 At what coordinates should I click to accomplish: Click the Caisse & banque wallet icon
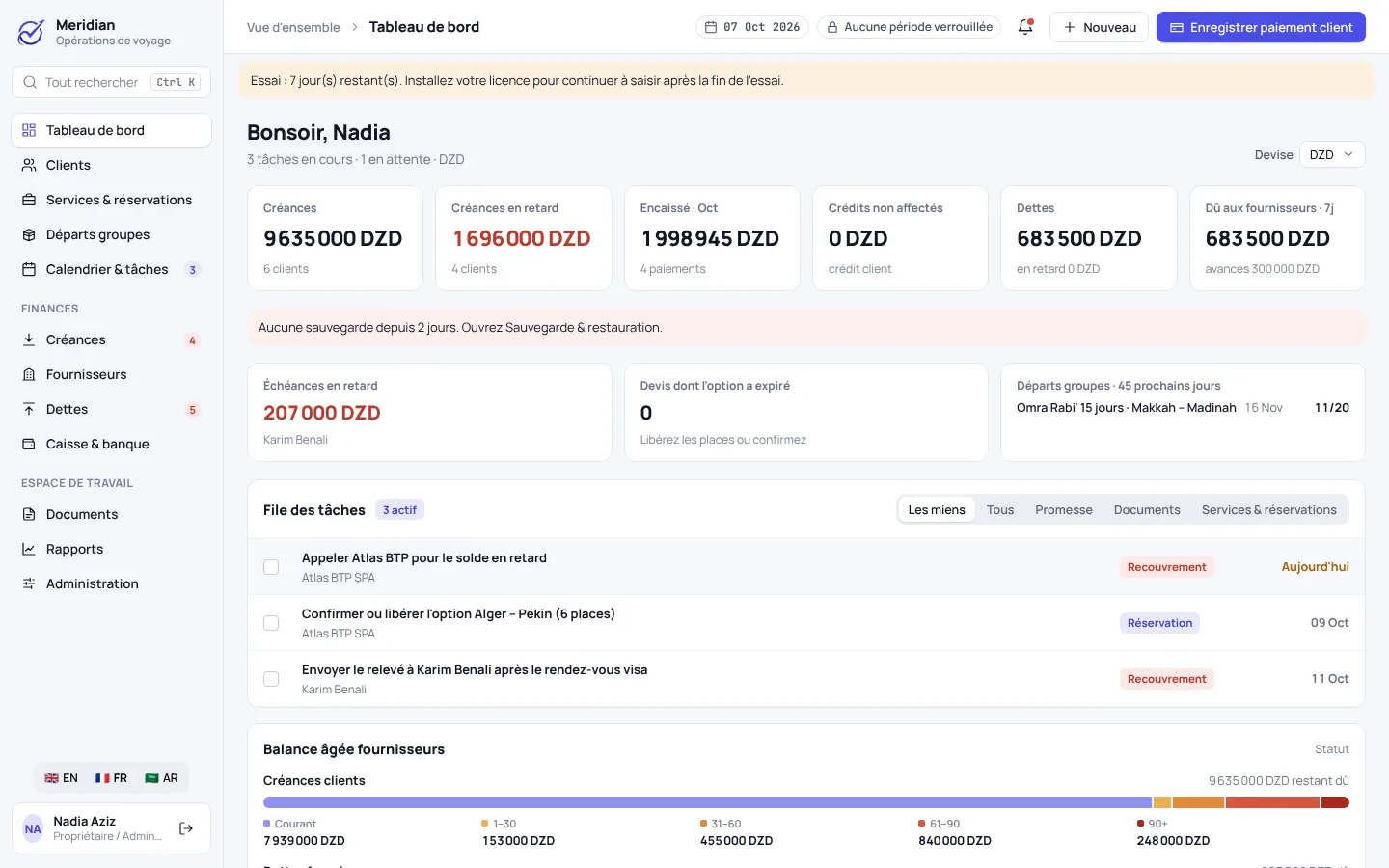tap(29, 444)
